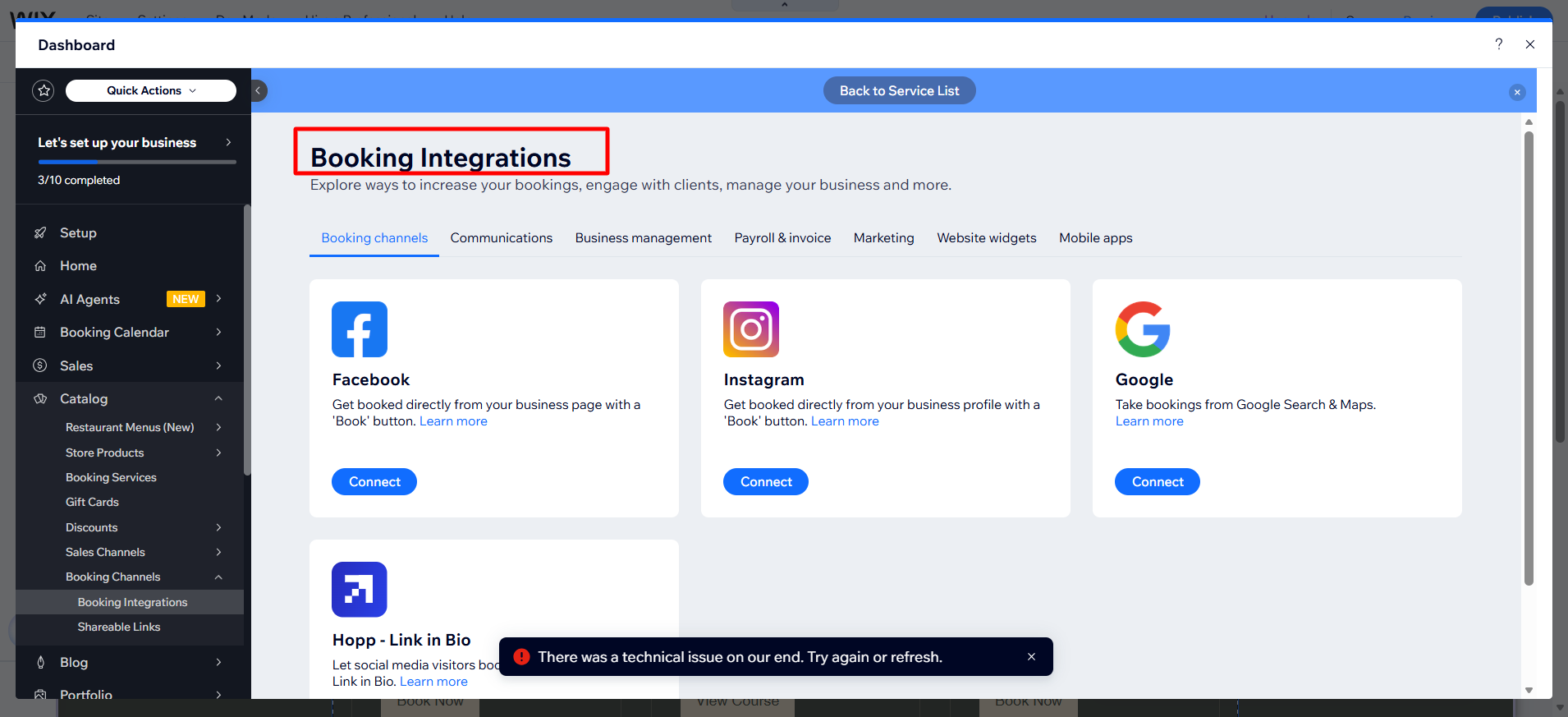Image resolution: width=1568 pixels, height=717 pixels.
Task: Expand the Booking Calendar chevron
Action: pyautogui.click(x=219, y=332)
